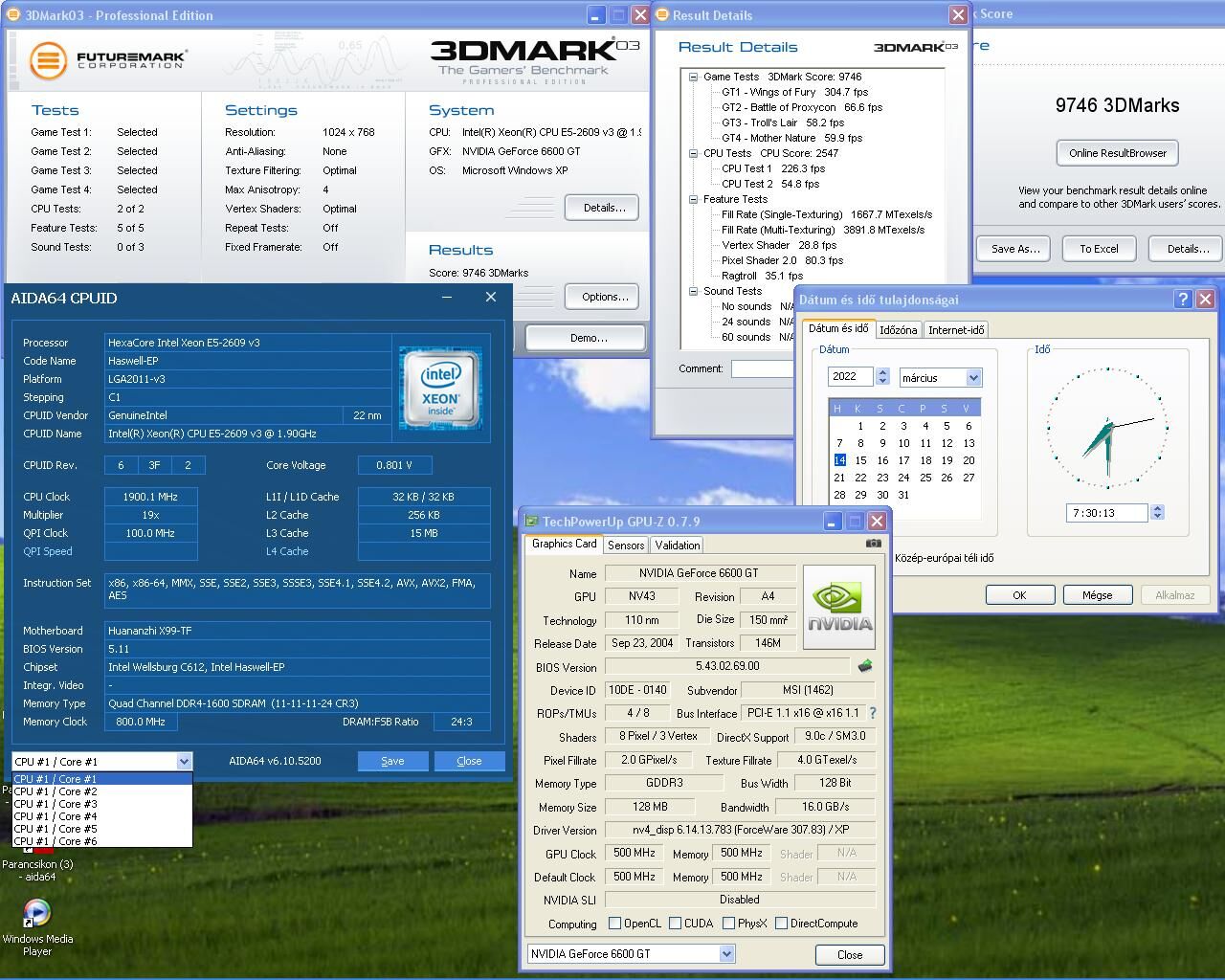Click the Demo... button
The height and width of the screenshot is (980, 1225).
click(x=586, y=338)
